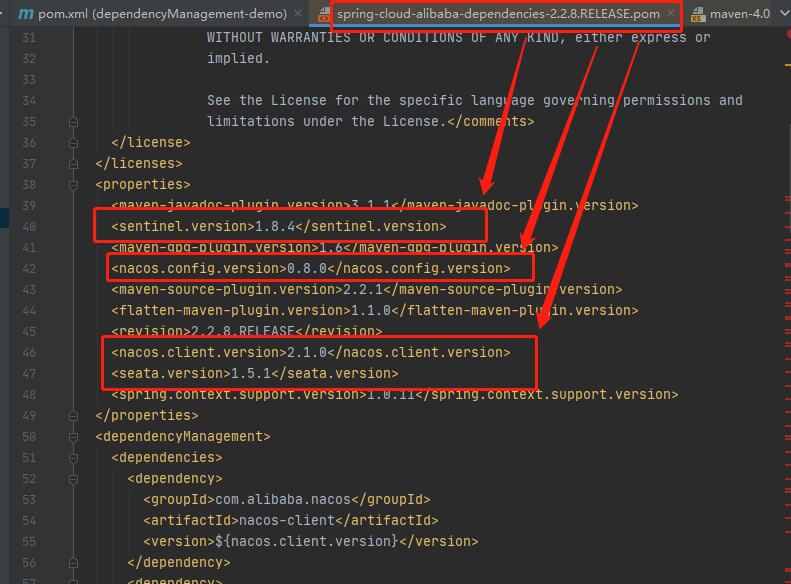Click artifactId nacos-client line
Viewport: 791px width, 584px height.
(x=291, y=520)
